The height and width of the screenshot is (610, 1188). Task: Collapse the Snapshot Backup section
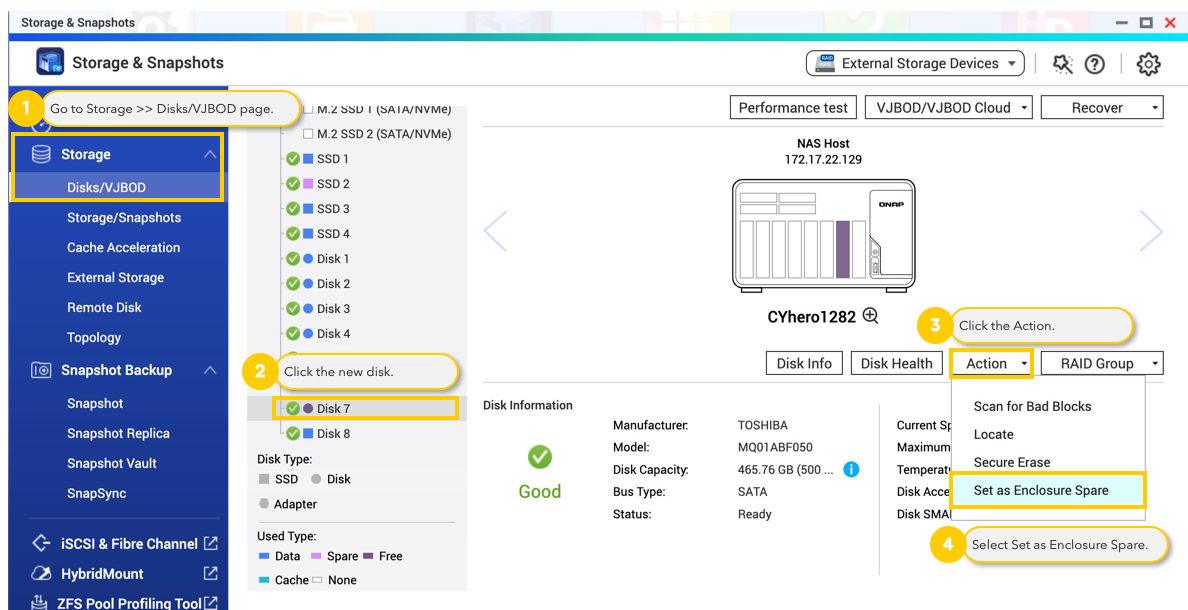coord(209,370)
